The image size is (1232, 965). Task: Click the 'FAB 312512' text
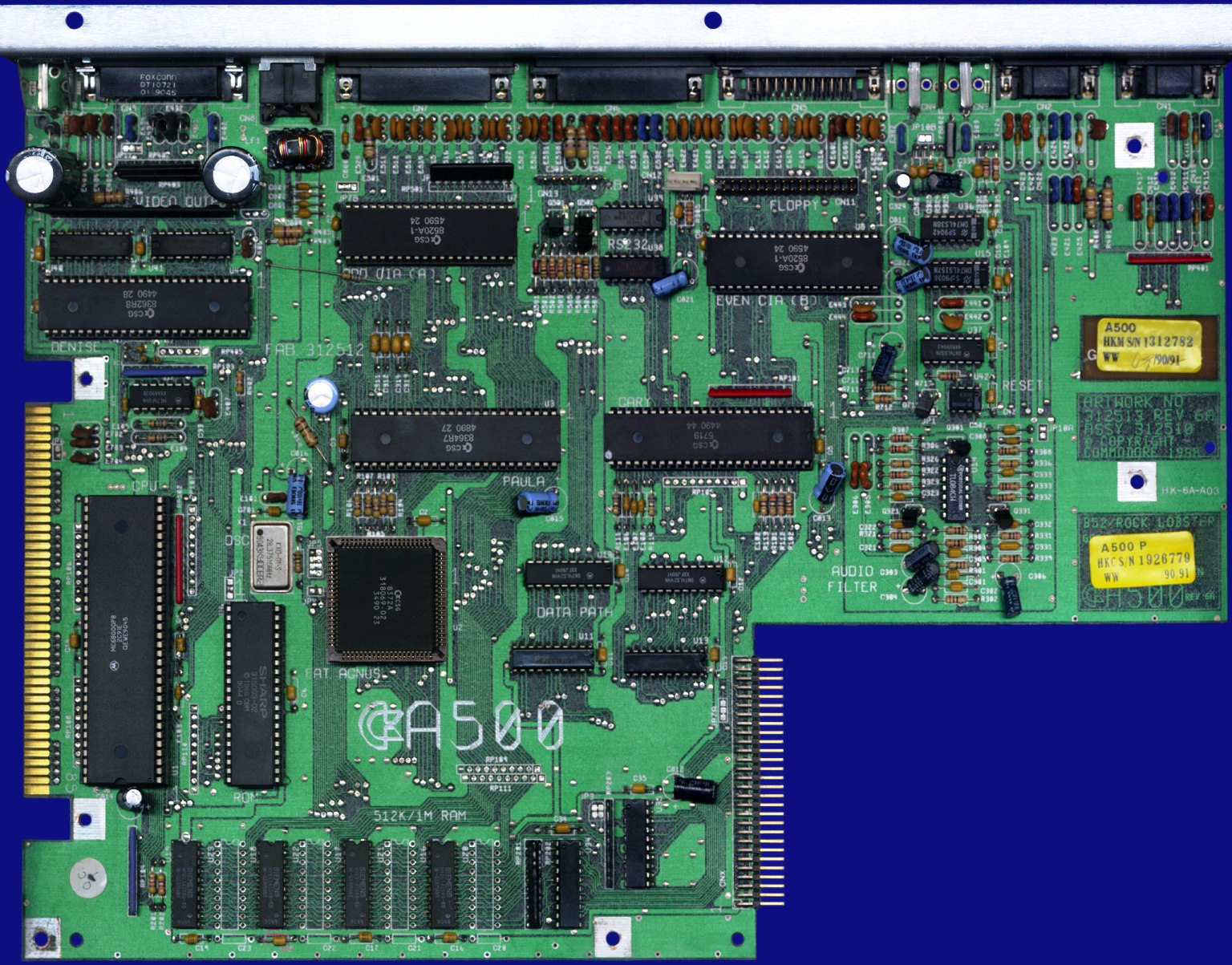click(x=314, y=350)
